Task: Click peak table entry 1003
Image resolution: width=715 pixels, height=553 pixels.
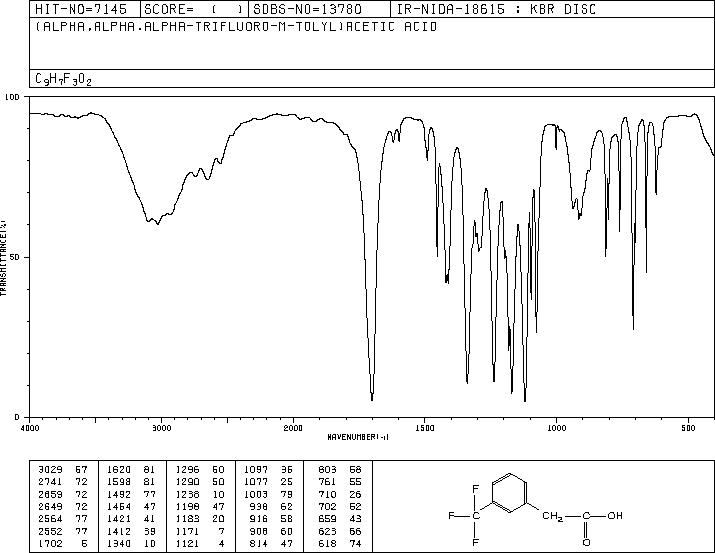Action: pos(256,494)
